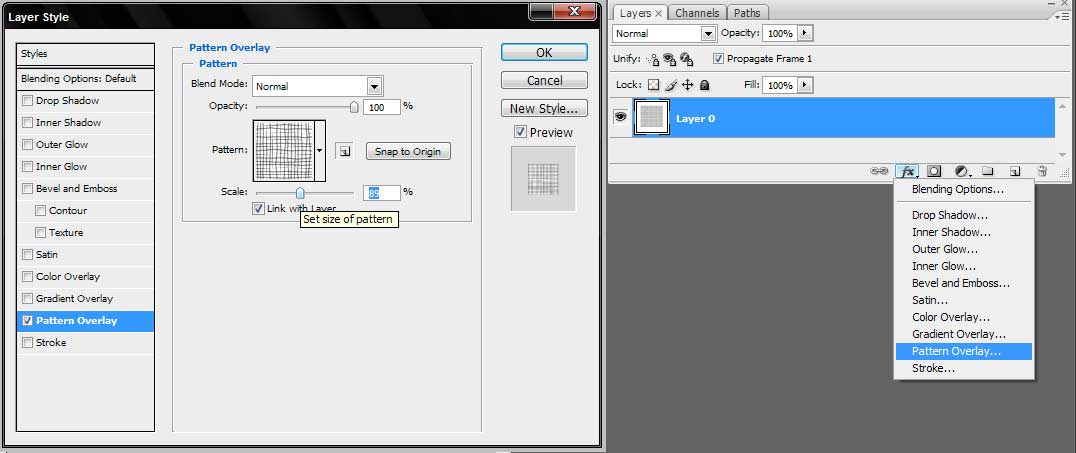Click the Create new layer icon

coord(1014,172)
